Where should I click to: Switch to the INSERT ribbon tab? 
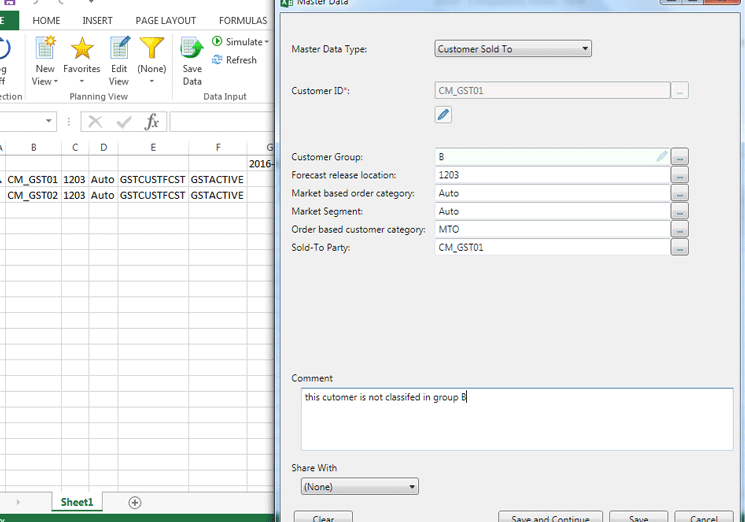[x=97, y=20]
